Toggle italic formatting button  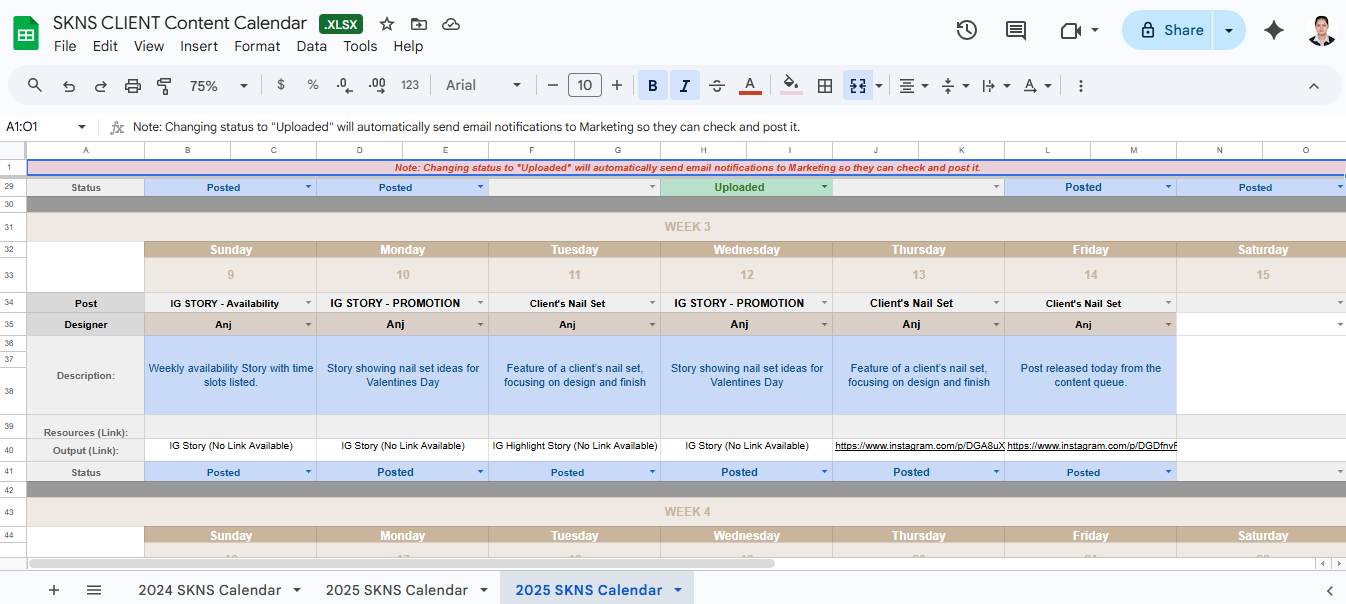click(x=685, y=86)
